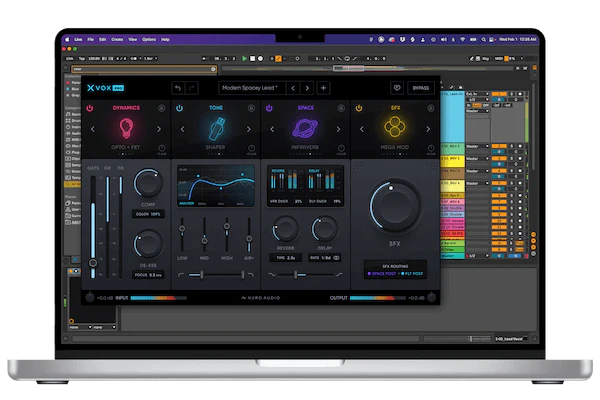Toggle the Tone module power
Screen dimensions: 600x400
[179, 108]
